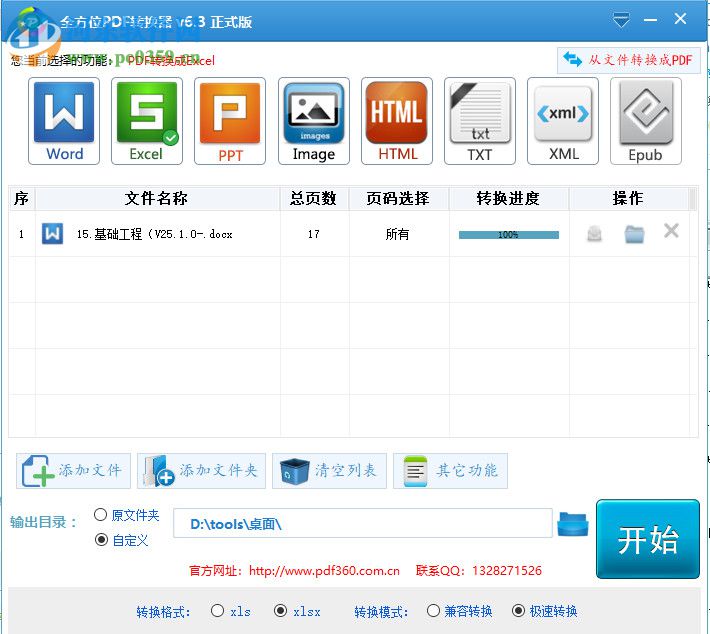The image size is (710, 634).
Task: Click 添加文件夹 to add a folder
Action: pos(201,471)
